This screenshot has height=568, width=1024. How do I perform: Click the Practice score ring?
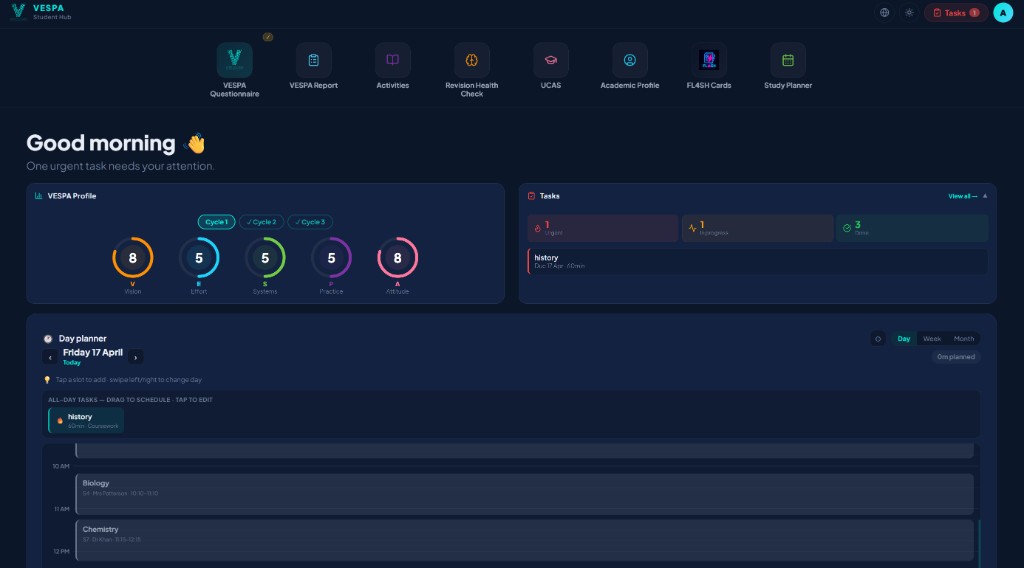coord(331,258)
